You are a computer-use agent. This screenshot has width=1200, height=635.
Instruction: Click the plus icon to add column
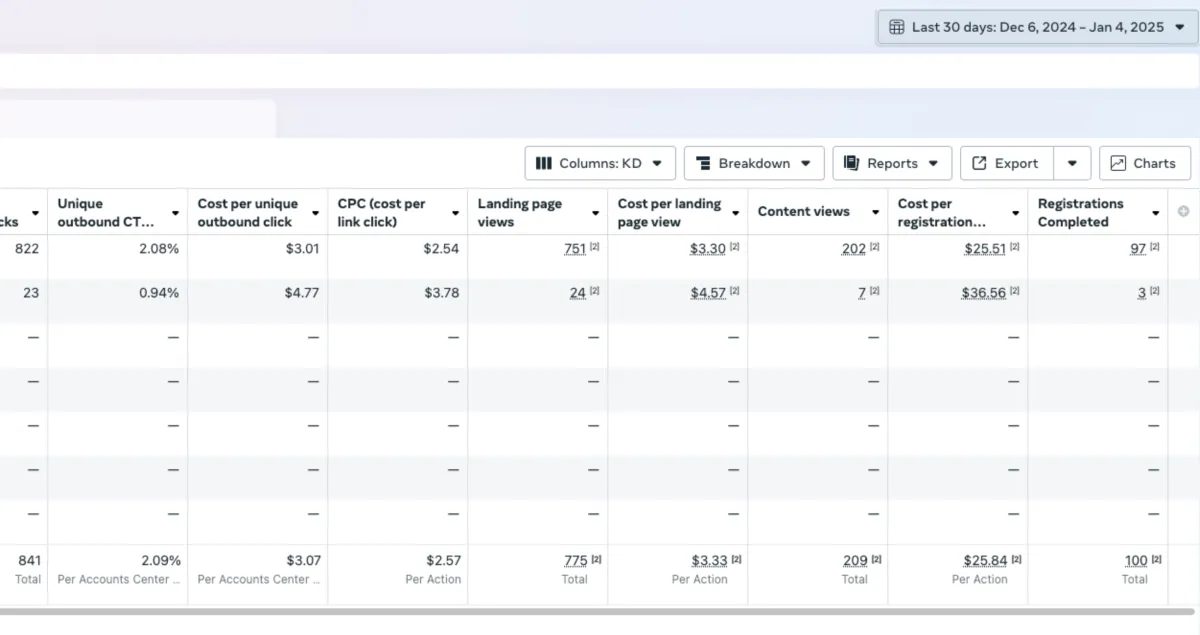pyautogui.click(x=1184, y=212)
